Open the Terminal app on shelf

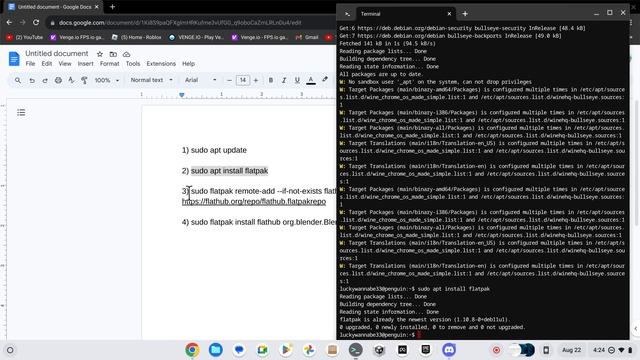356,350
